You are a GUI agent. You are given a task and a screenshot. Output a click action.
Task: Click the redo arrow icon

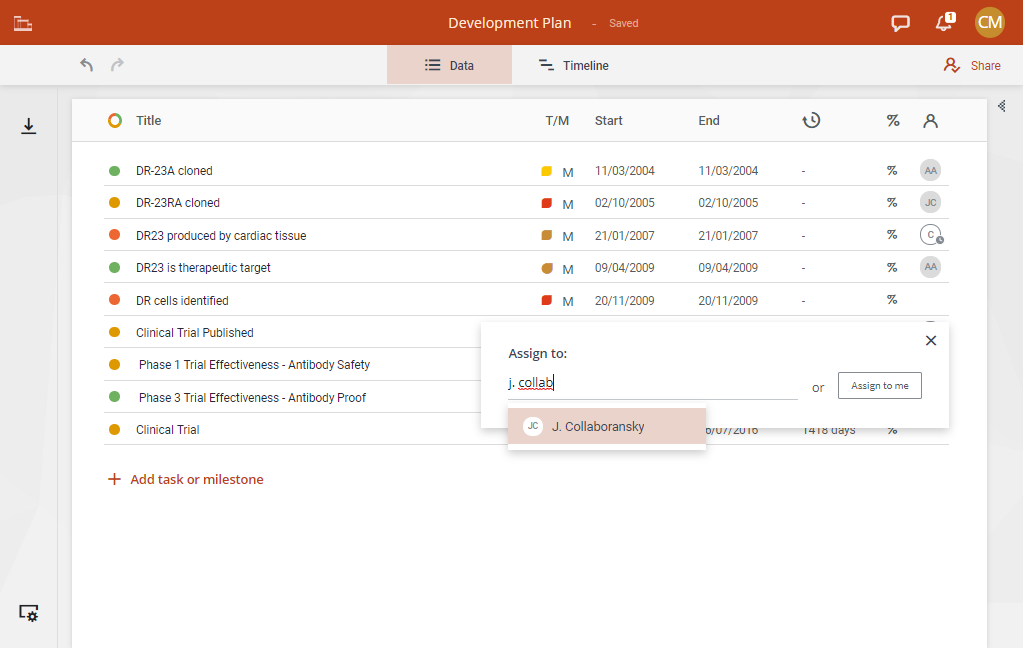point(117,65)
